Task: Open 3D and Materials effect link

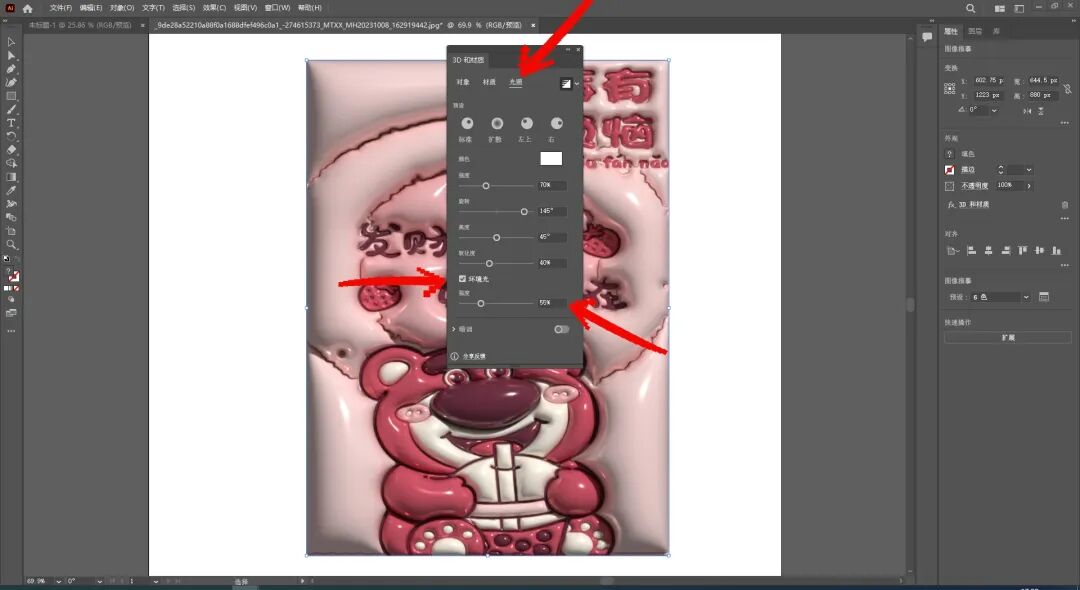Action: pyautogui.click(x=973, y=205)
